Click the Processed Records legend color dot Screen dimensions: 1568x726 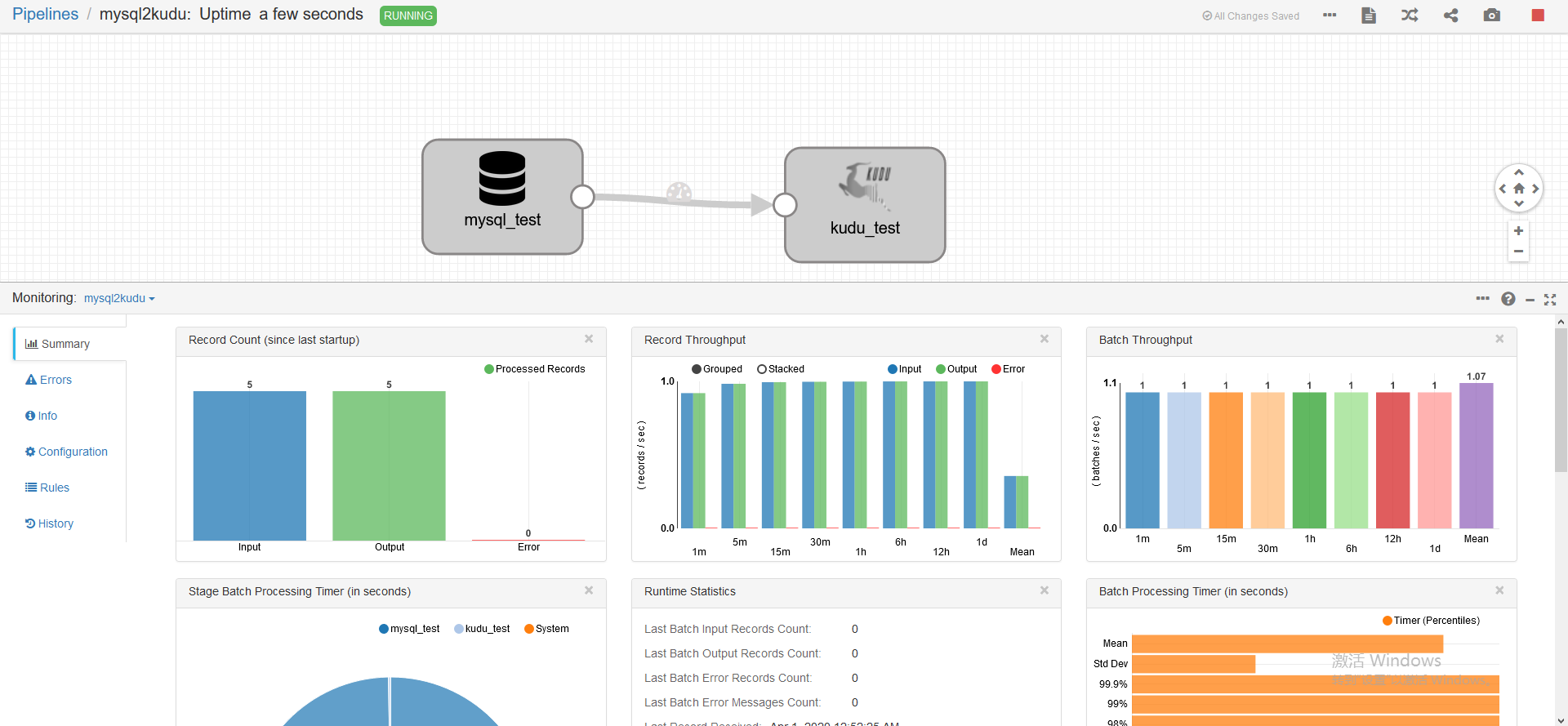coord(489,369)
